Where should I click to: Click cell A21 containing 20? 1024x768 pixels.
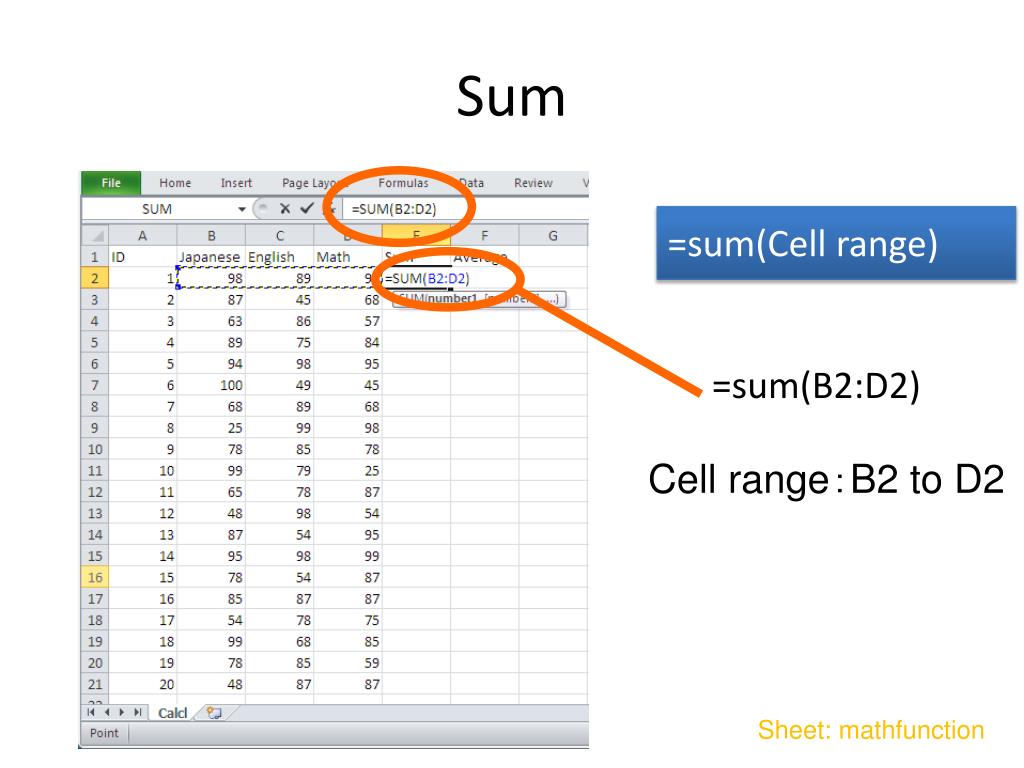(142, 684)
